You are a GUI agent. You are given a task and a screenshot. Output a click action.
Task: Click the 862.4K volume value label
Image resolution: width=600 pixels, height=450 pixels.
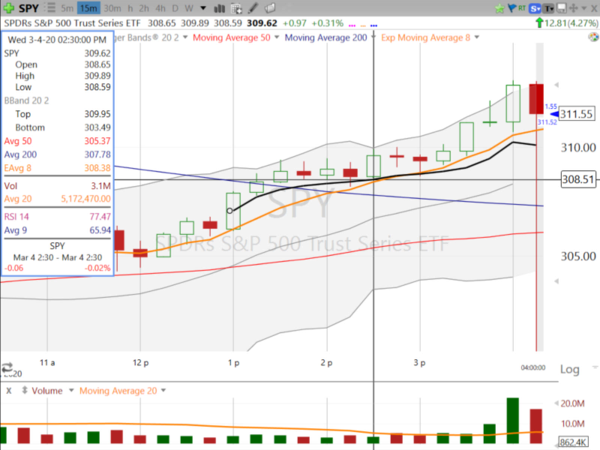573,442
